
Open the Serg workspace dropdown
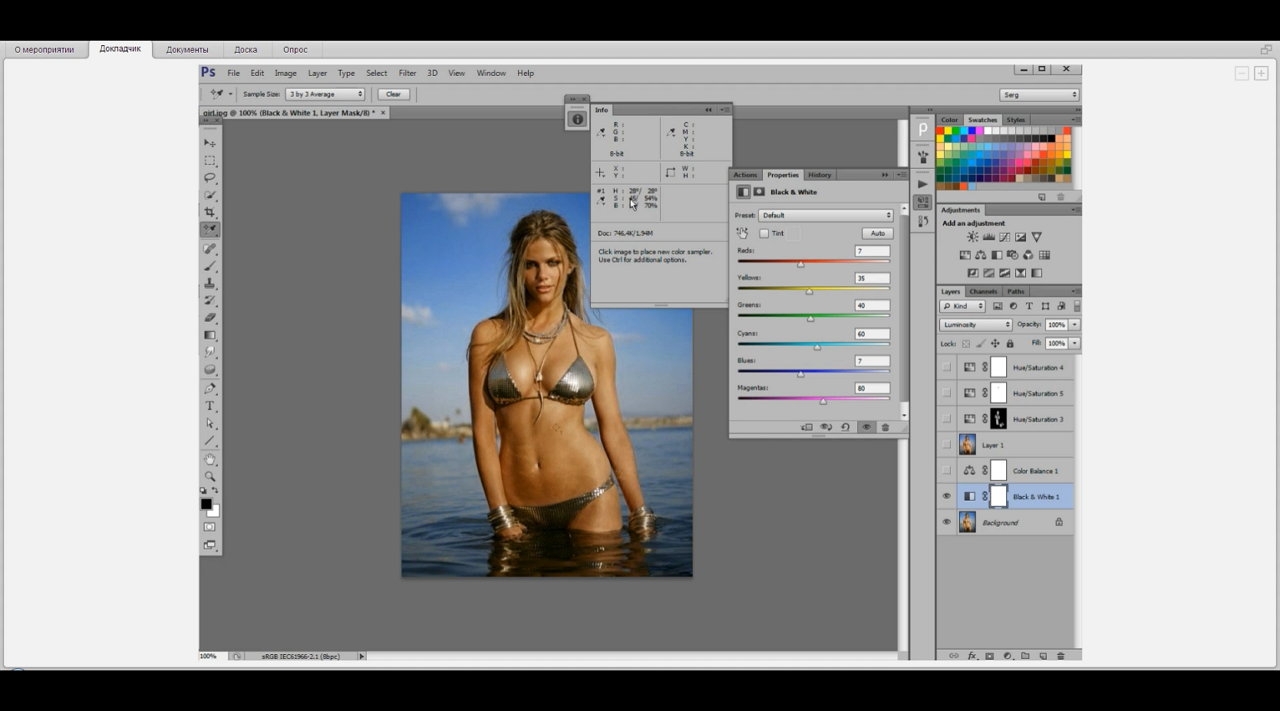click(x=1040, y=94)
